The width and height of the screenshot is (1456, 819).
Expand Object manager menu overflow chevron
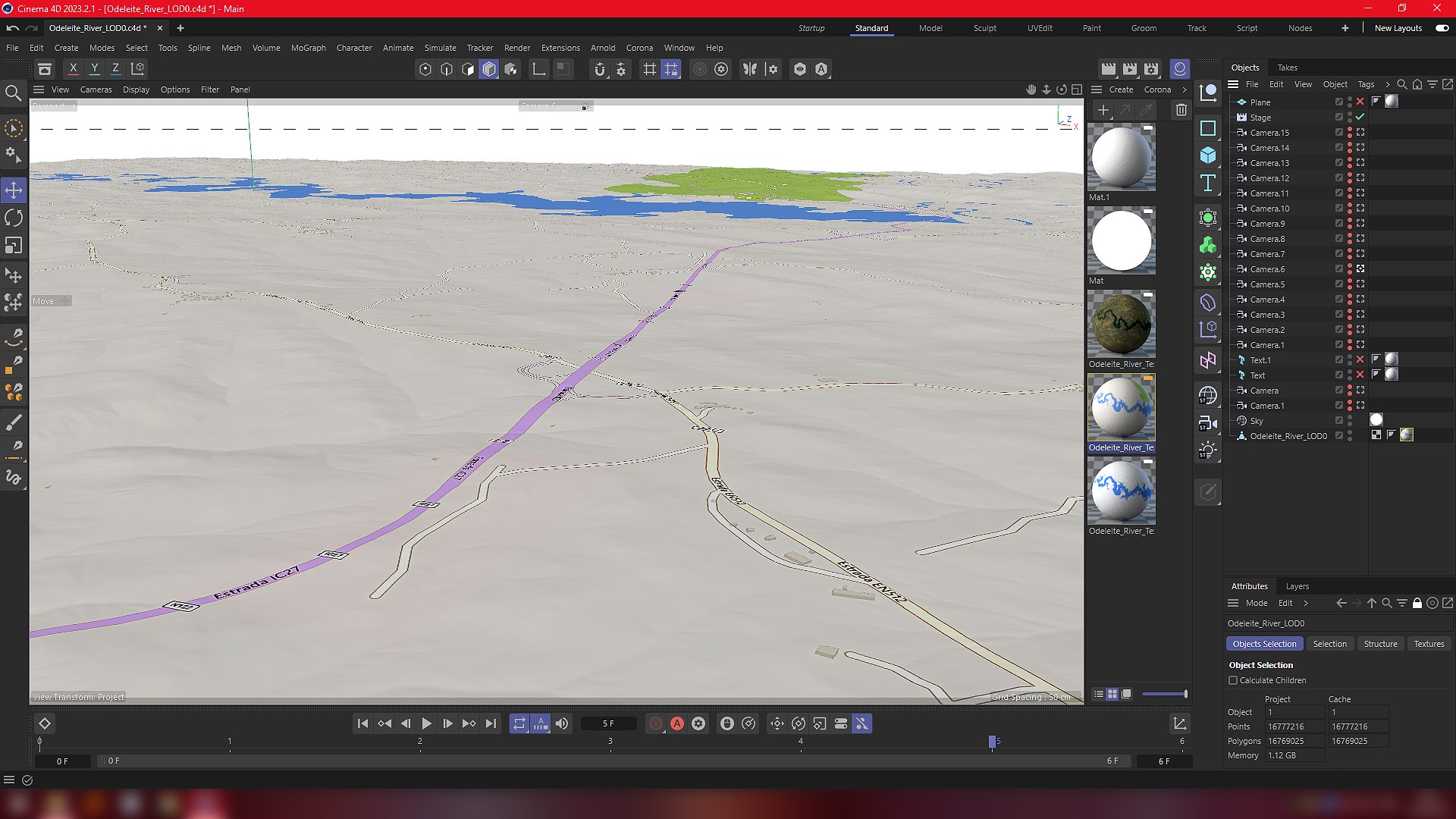click(1388, 84)
